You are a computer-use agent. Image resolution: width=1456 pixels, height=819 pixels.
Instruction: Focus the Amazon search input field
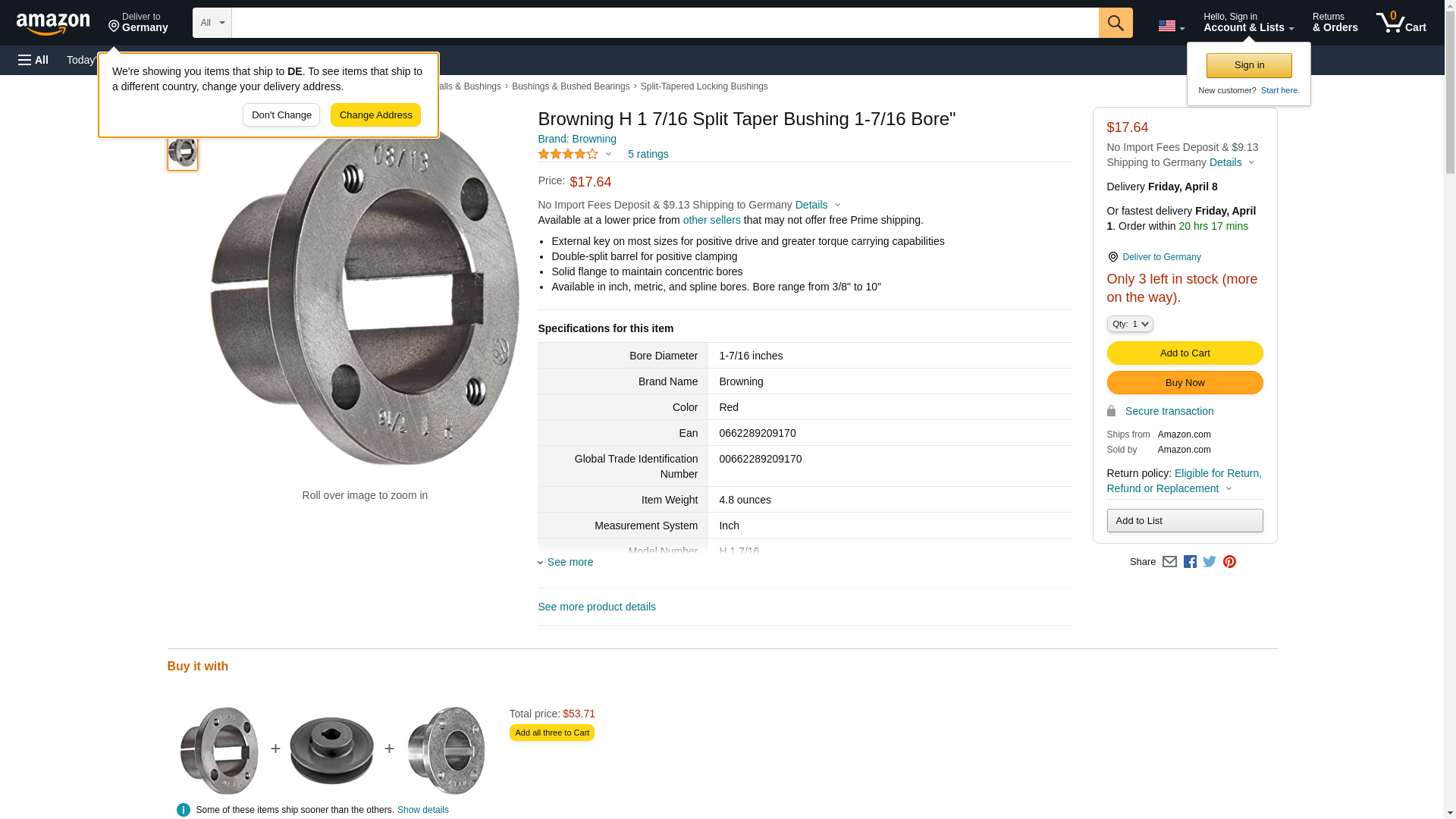tap(664, 23)
